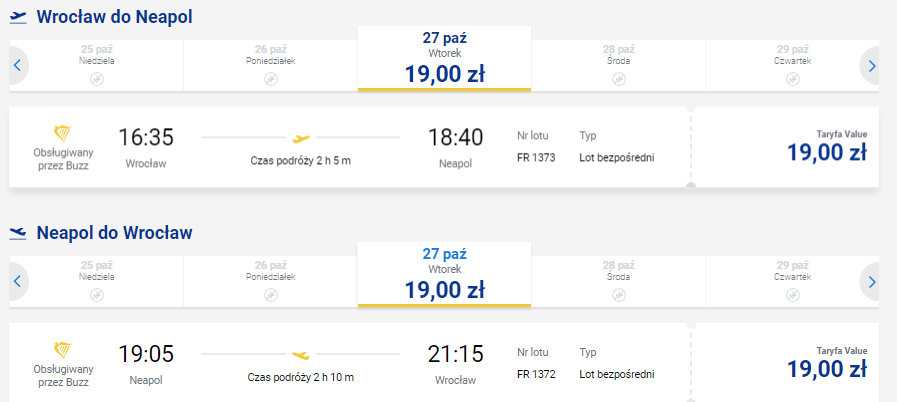Click the Buzz harp logo on flight FR 1373
The image size is (897, 402).
point(63,134)
